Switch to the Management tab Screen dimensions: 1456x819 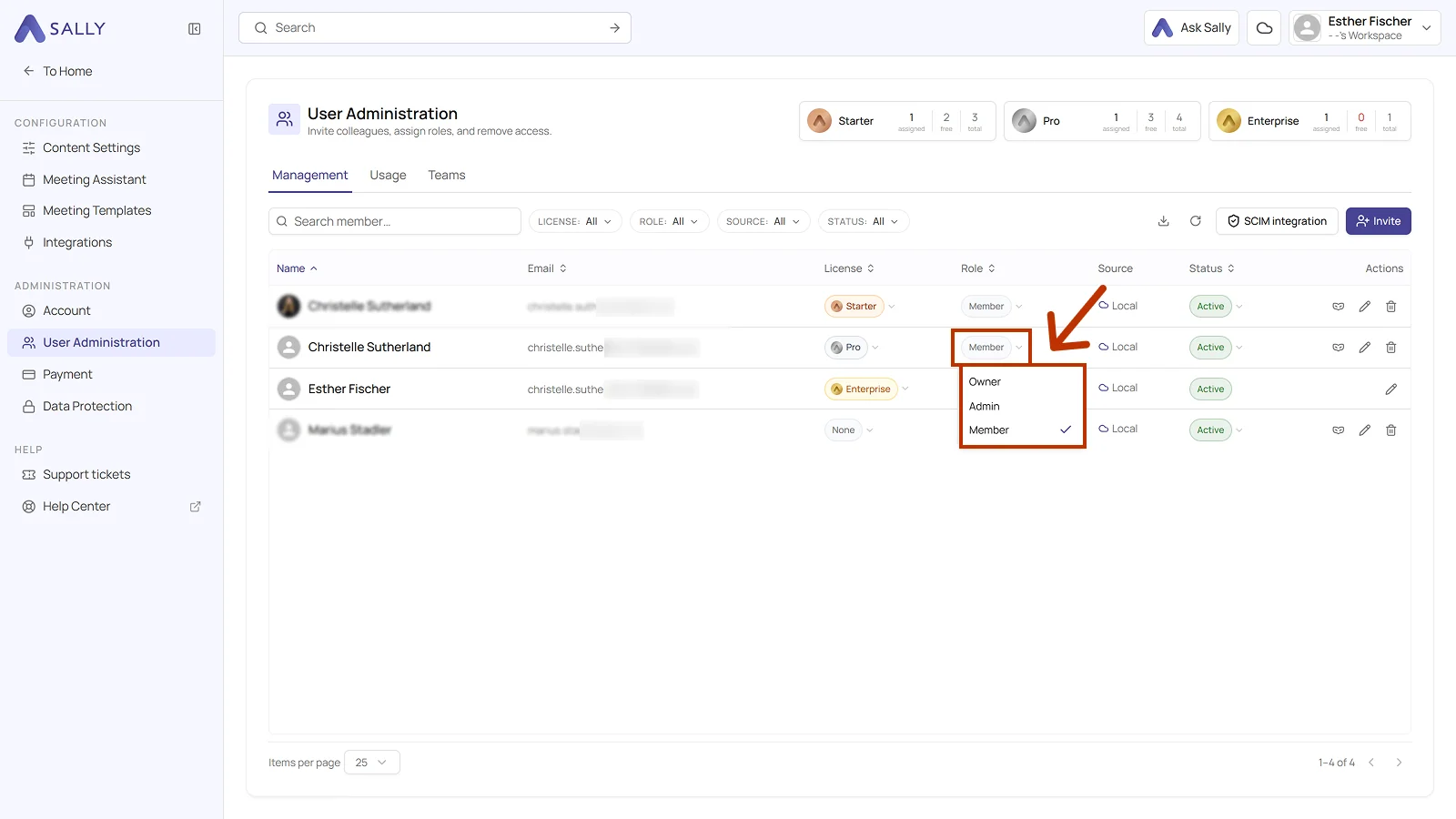click(x=309, y=176)
